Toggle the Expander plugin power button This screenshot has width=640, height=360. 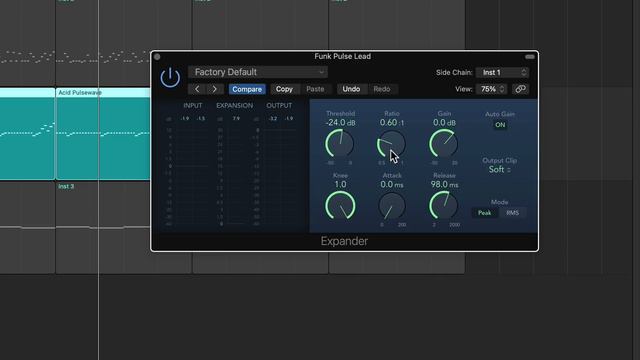(170, 78)
